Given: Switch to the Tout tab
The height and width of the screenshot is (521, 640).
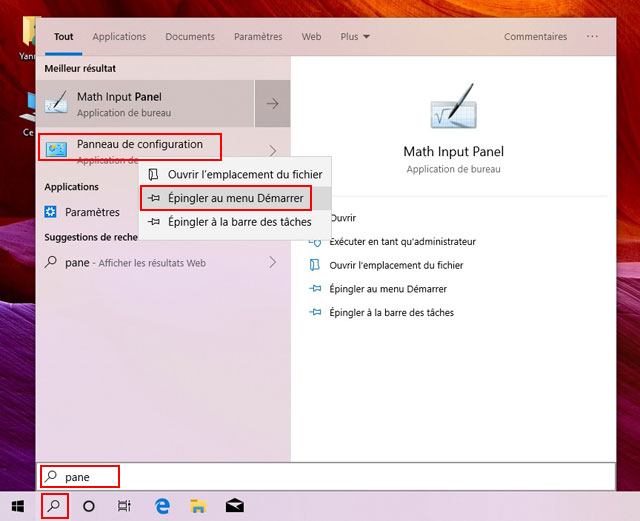Looking at the screenshot, I should click(64, 37).
